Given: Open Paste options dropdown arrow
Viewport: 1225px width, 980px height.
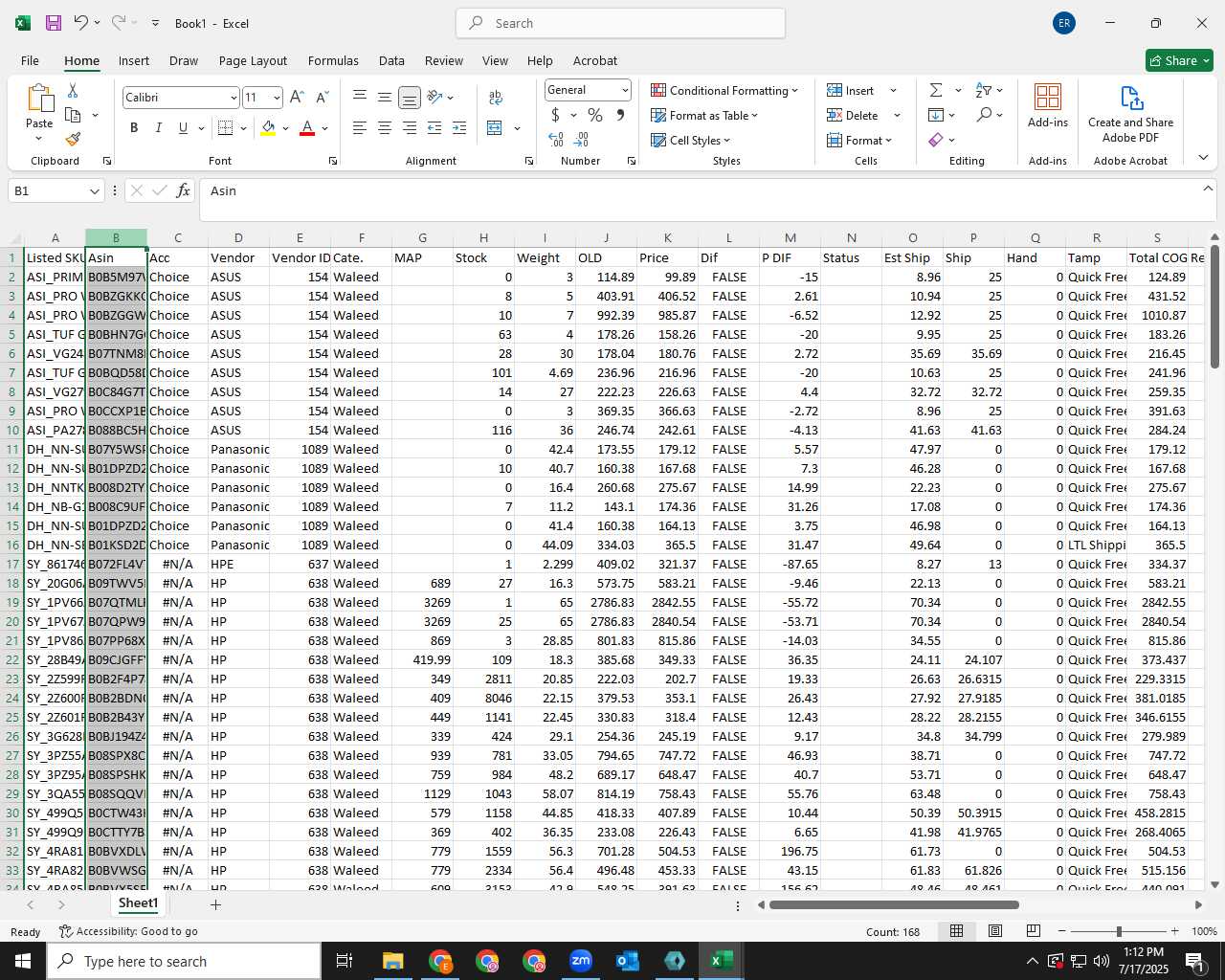Looking at the screenshot, I should 39,139.
